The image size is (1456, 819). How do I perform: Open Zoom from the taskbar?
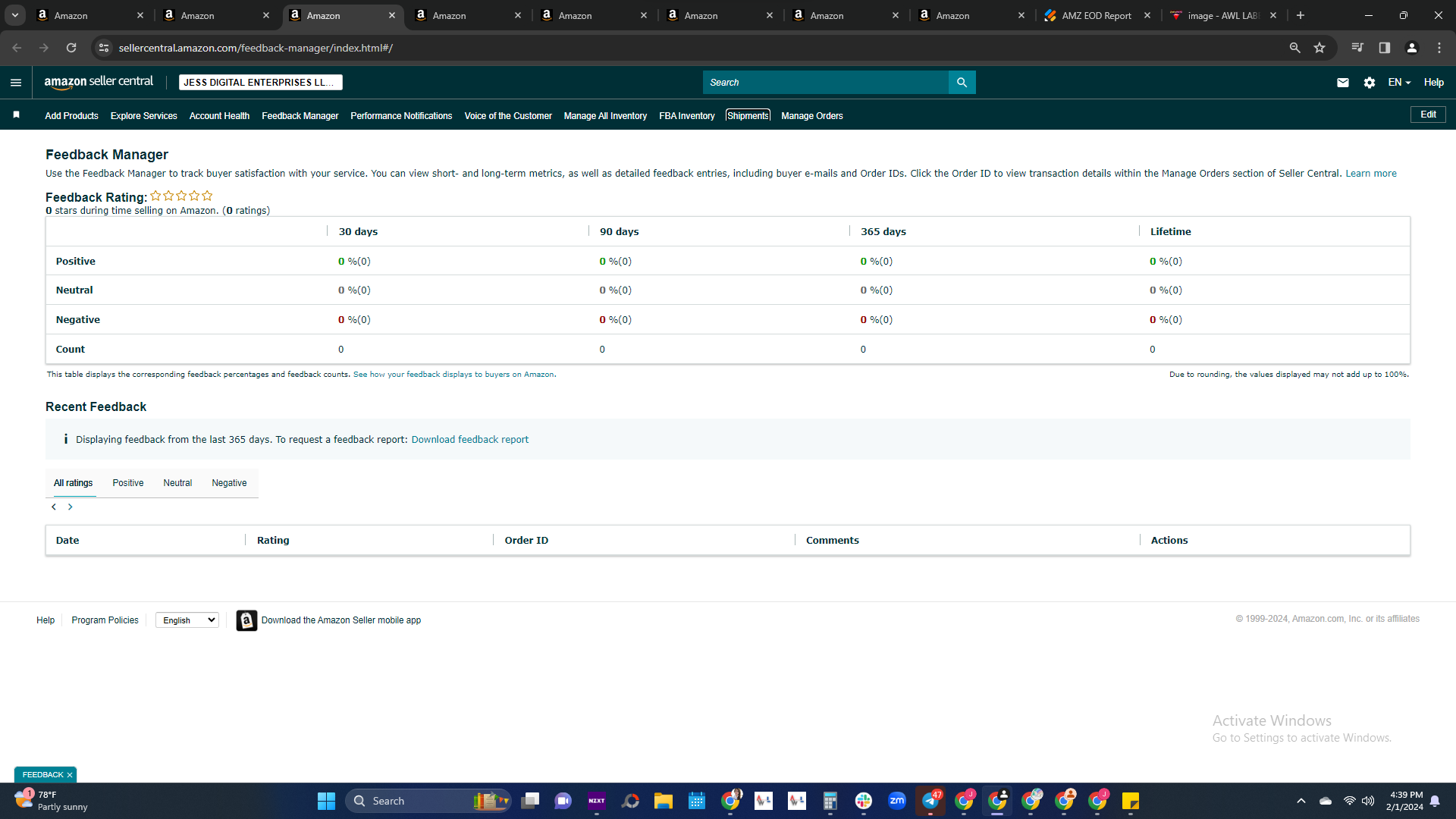click(x=897, y=801)
